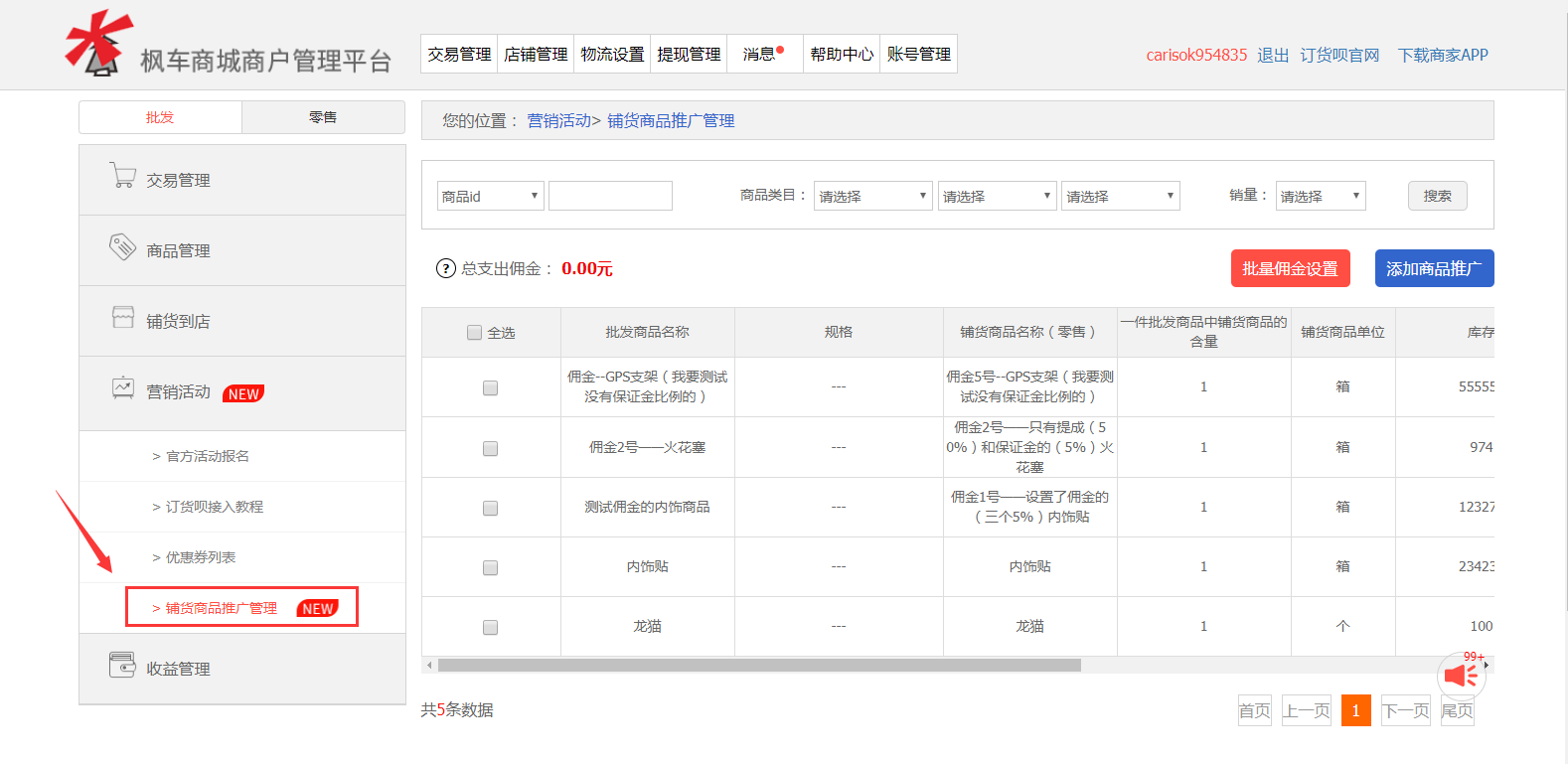Click the 商品id search text field
Viewport: 1568px width, 764px height.
(x=610, y=196)
